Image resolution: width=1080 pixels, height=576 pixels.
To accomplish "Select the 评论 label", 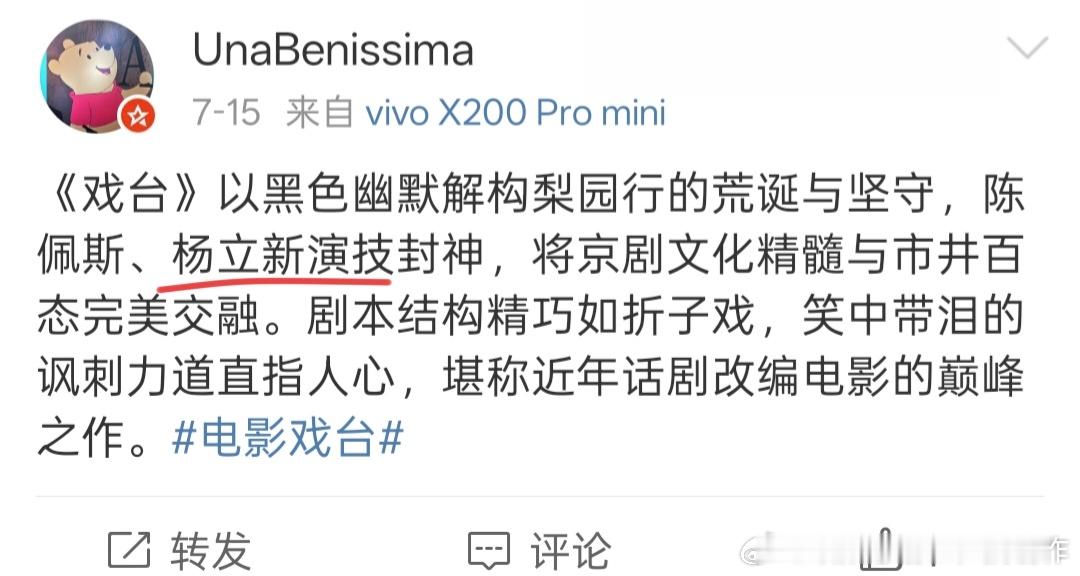I will pos(570,551).
